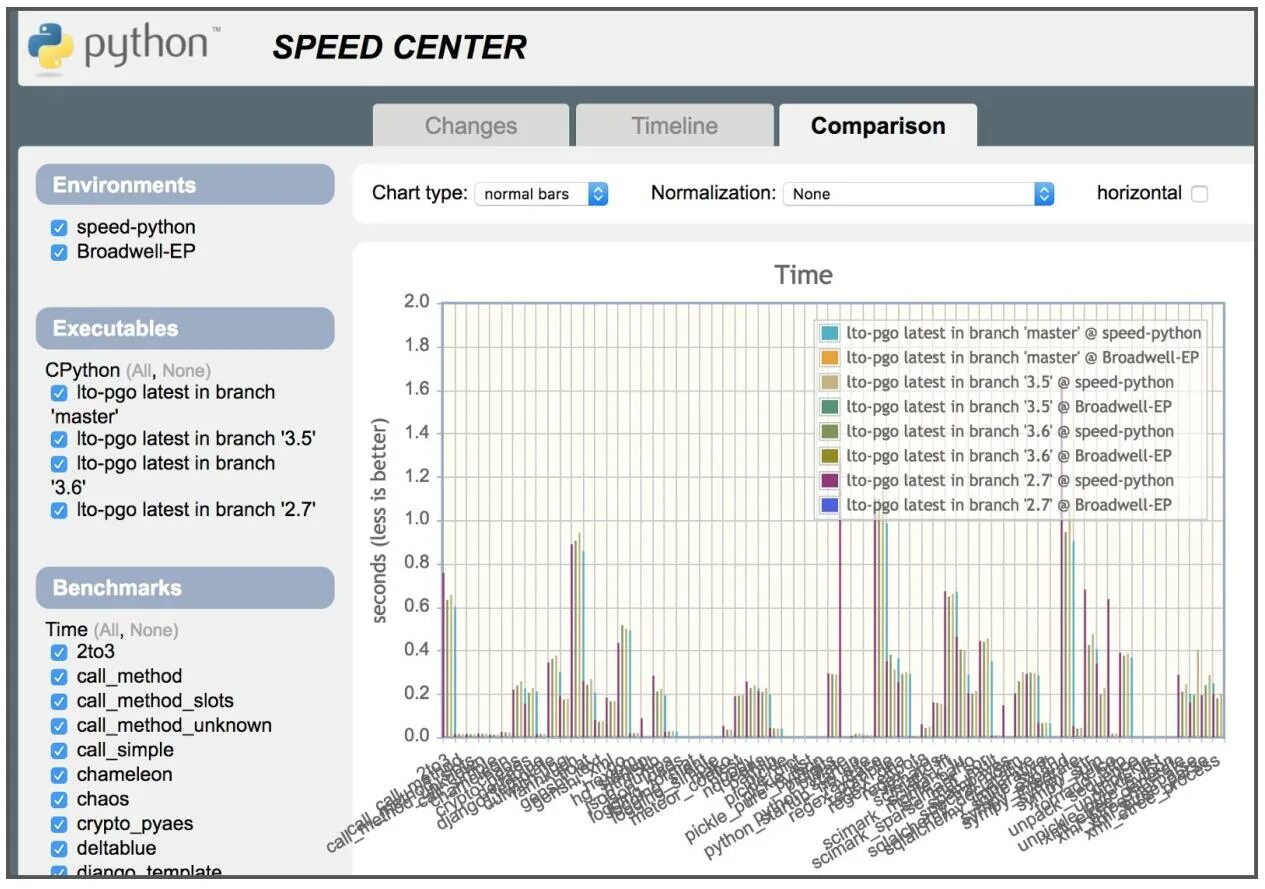The width and height of the screenshot is (1265, 889).
Task: Open the Chart type dropdown
Action: point(541,194)
